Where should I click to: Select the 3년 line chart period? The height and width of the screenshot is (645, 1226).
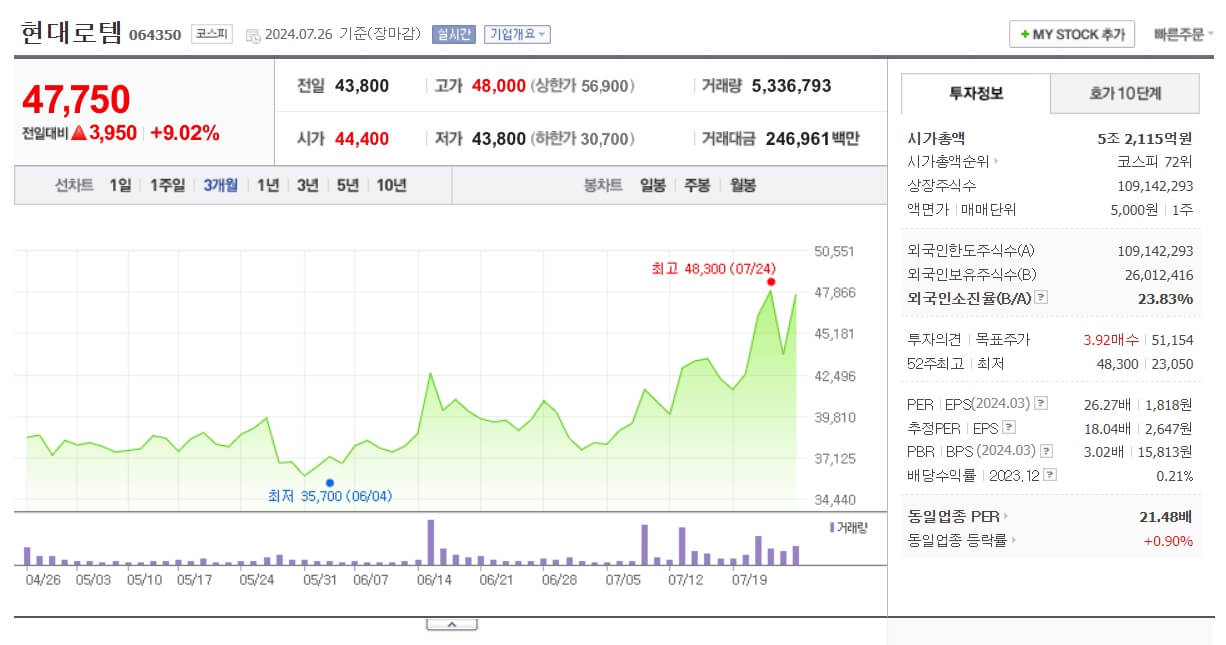coord(307,185)
